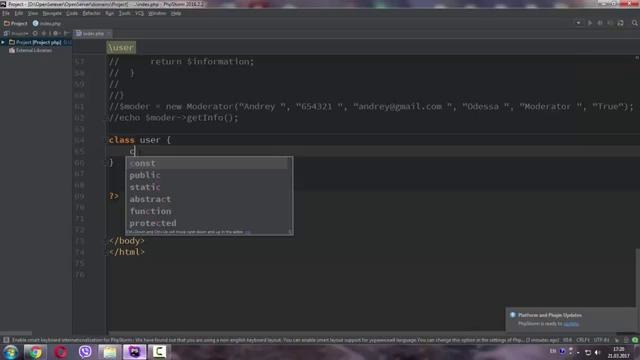
Task: Click the line:column indicator in status bar
Action: (x=568, y=340)
